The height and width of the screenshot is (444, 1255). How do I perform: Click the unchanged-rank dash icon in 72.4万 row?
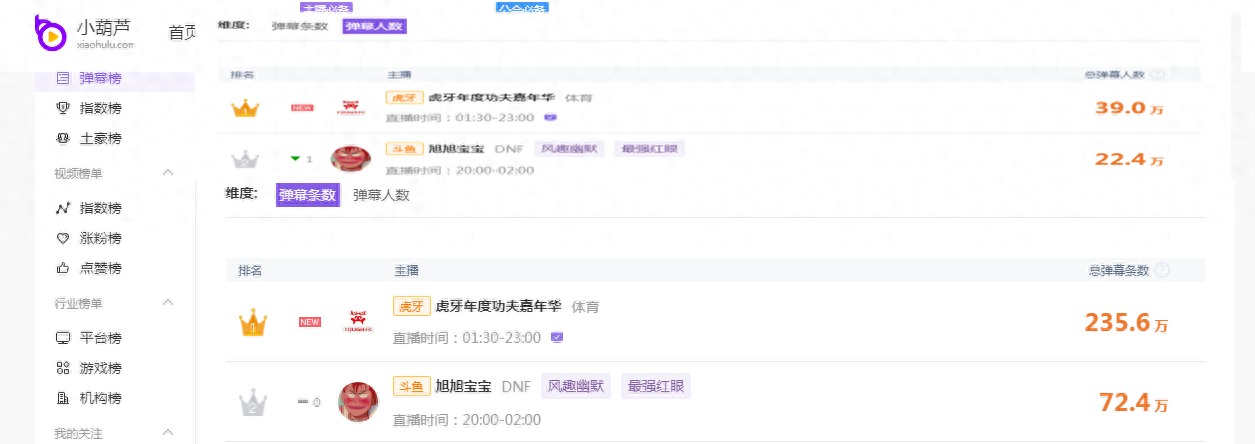pos(304,402)
